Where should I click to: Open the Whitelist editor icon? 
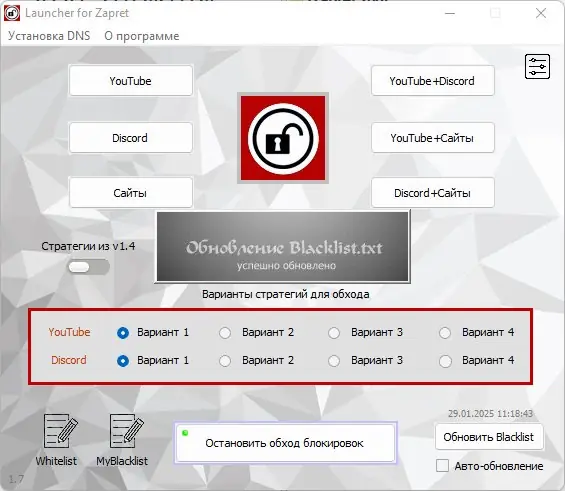(x=60, y=430)
